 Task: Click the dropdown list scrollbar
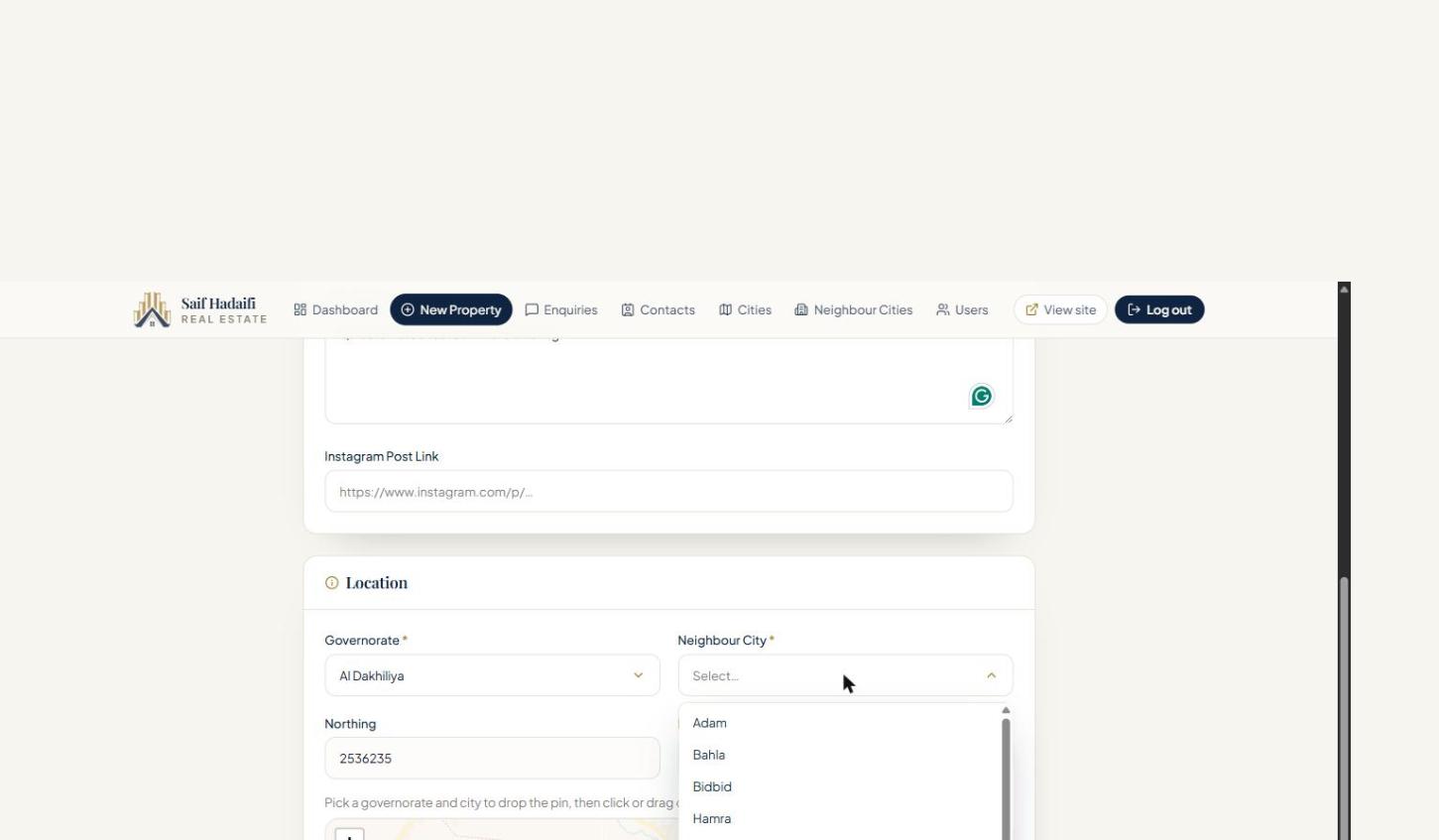1006,779
